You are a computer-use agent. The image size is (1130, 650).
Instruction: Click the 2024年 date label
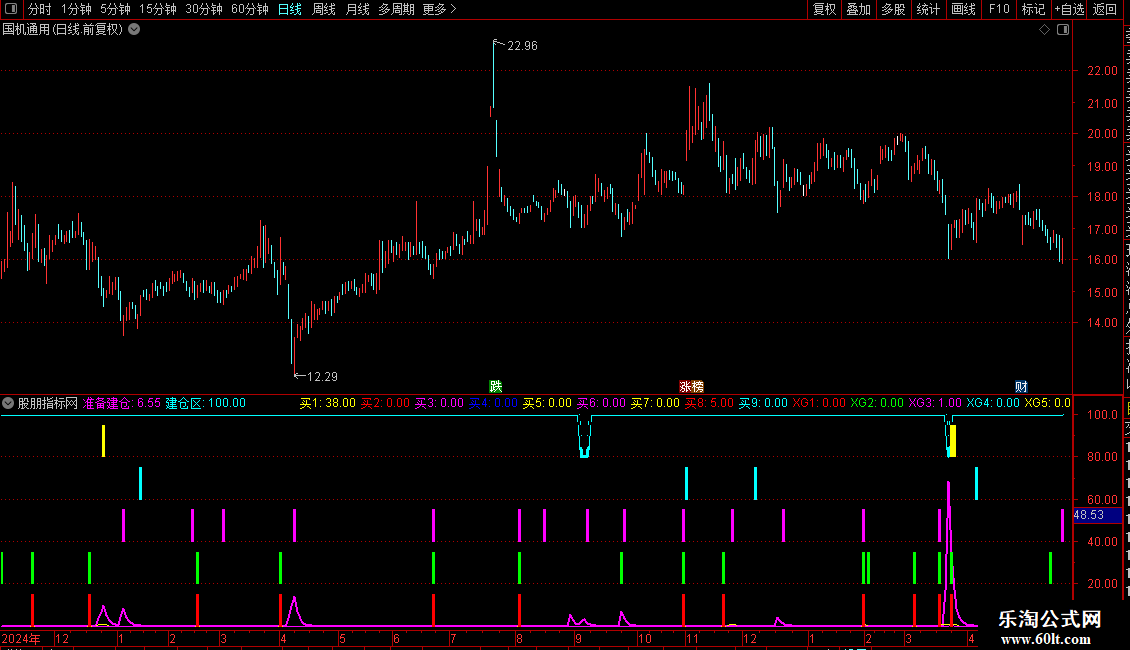point(21,639)
